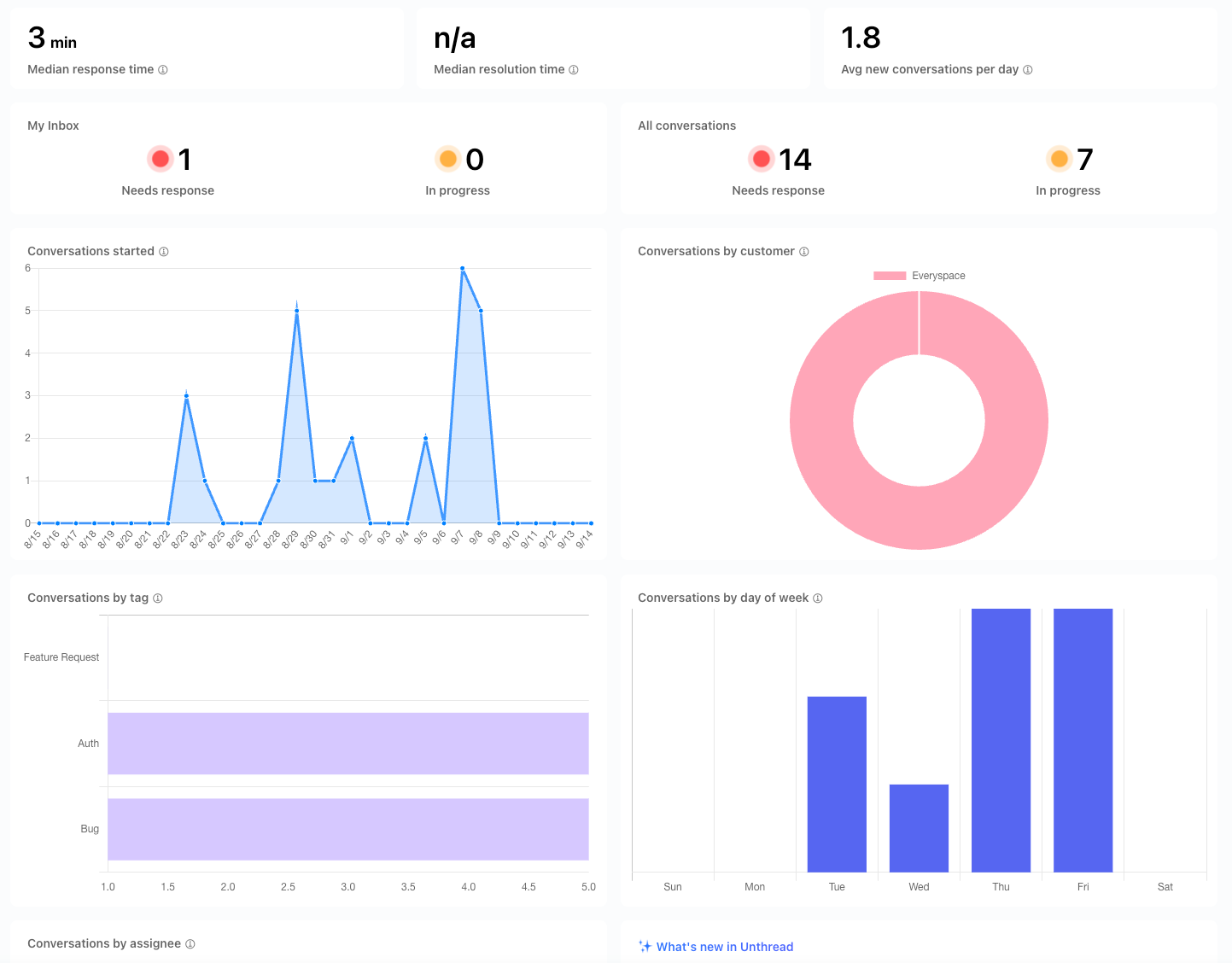Click the Fri bar in day of week chart
The image size is (1232, 963).
(x=1083, y=740)
